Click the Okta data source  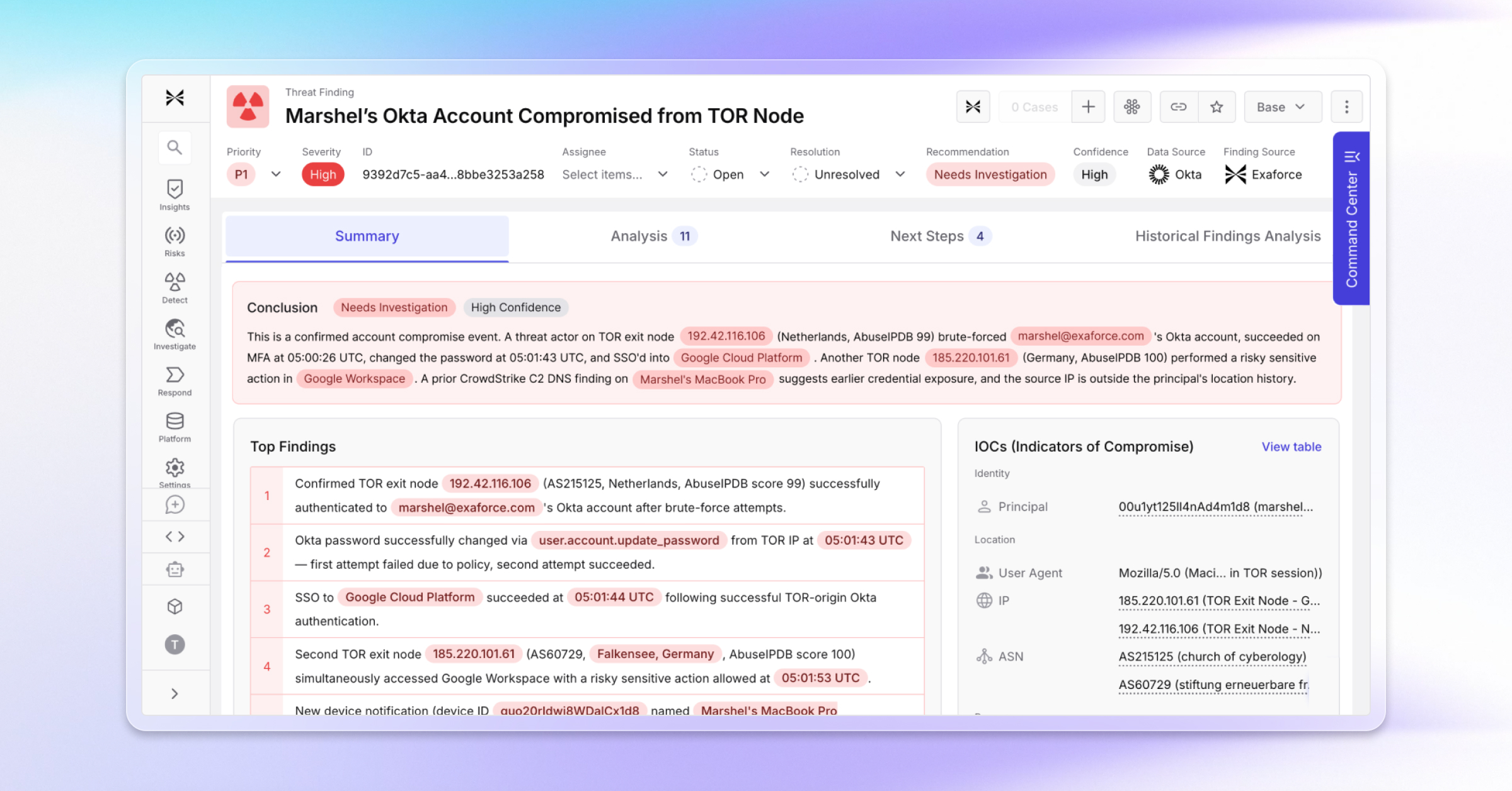[x=1175, y=174]
